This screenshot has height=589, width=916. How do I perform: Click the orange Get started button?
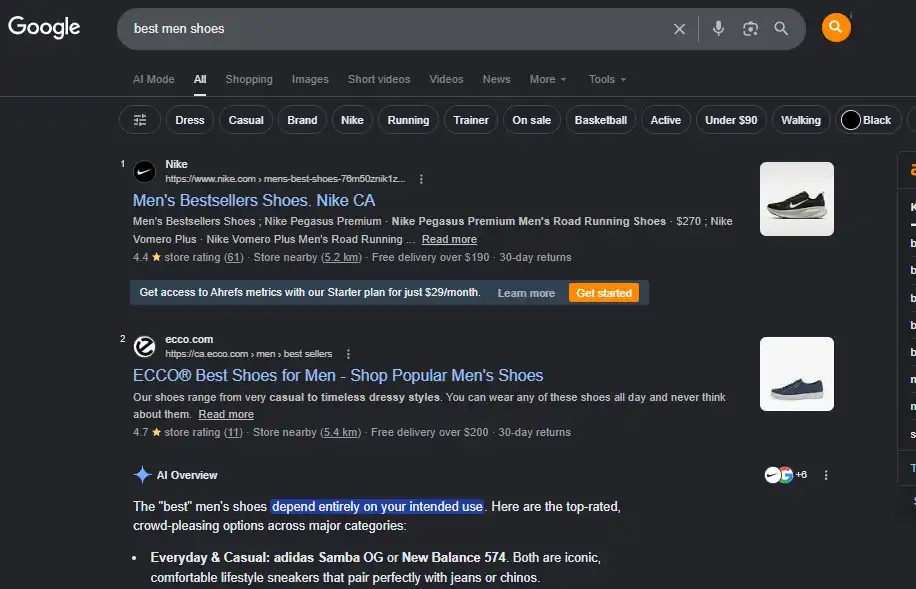pyautogui.click(x=604, y=293)
